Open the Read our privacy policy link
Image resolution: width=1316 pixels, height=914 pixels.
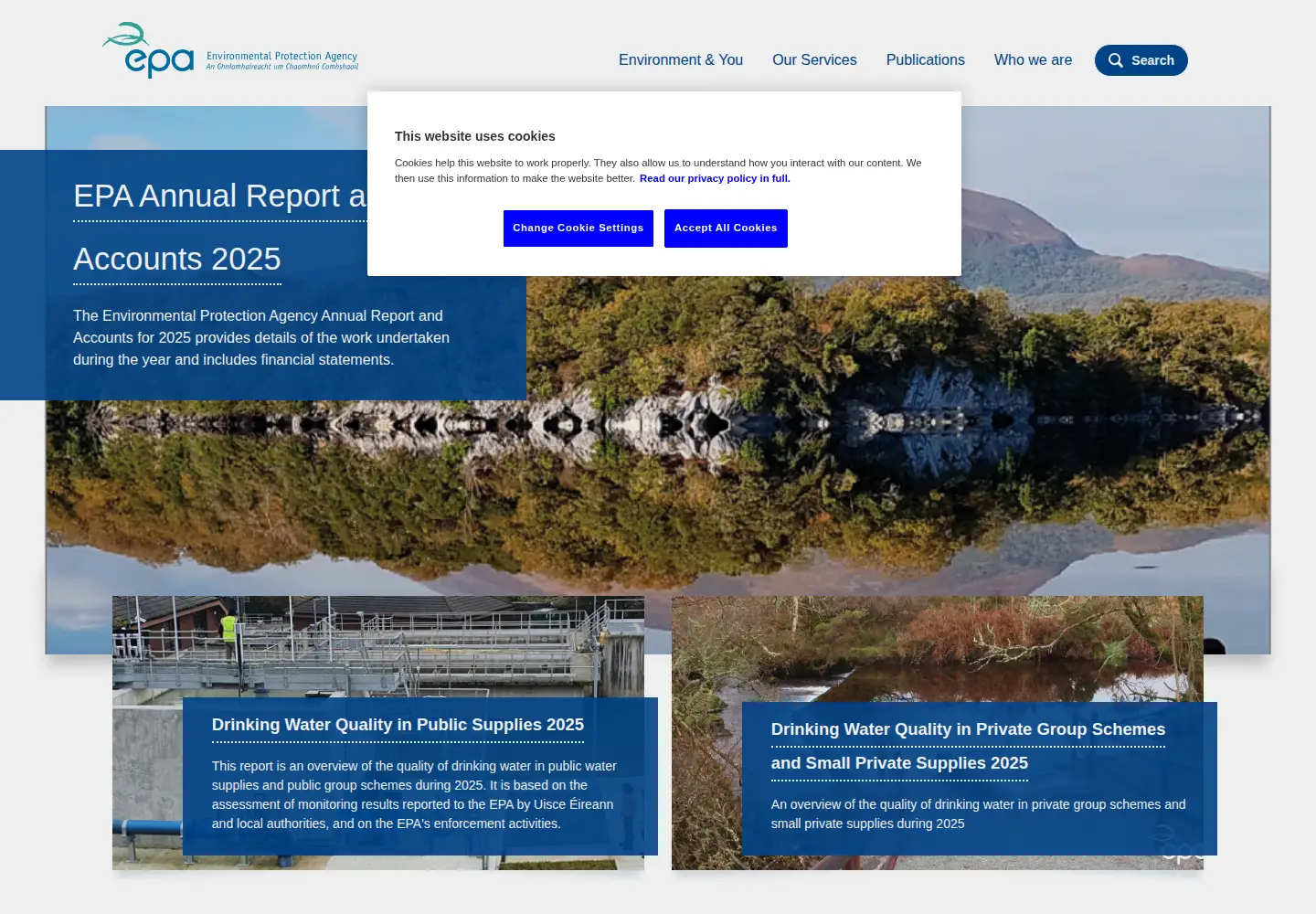715,178
